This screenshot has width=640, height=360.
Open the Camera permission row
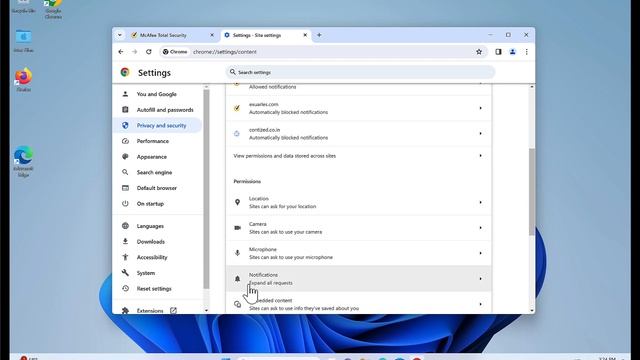pyautogui.click(x=358, y=228)
